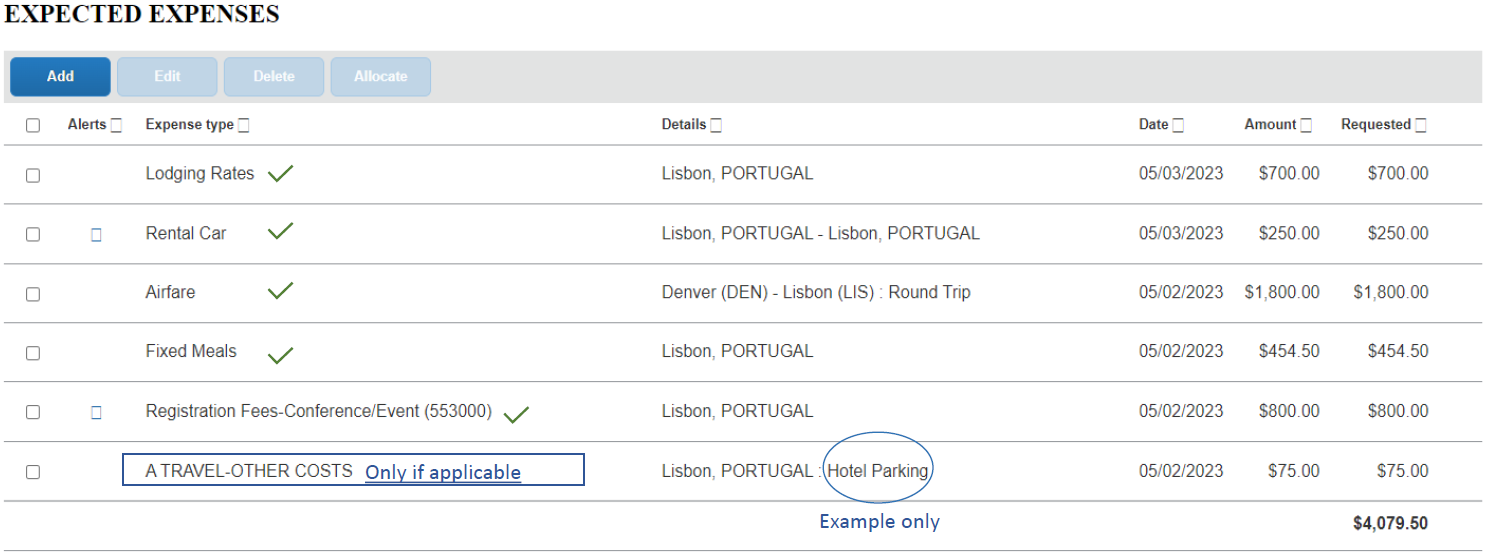Mark the Fixed Meals row checkbox

point(33,353)
